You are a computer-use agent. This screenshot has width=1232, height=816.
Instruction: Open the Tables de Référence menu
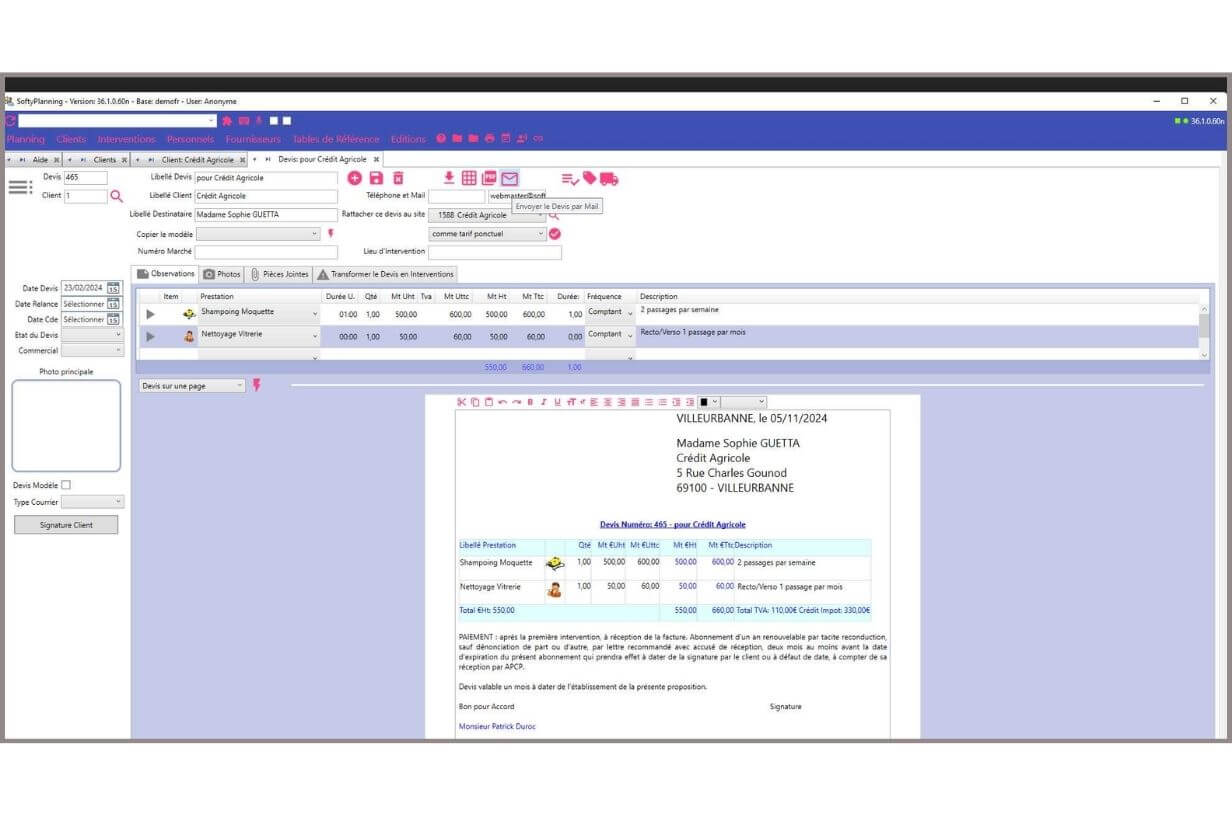click(336, 139)
